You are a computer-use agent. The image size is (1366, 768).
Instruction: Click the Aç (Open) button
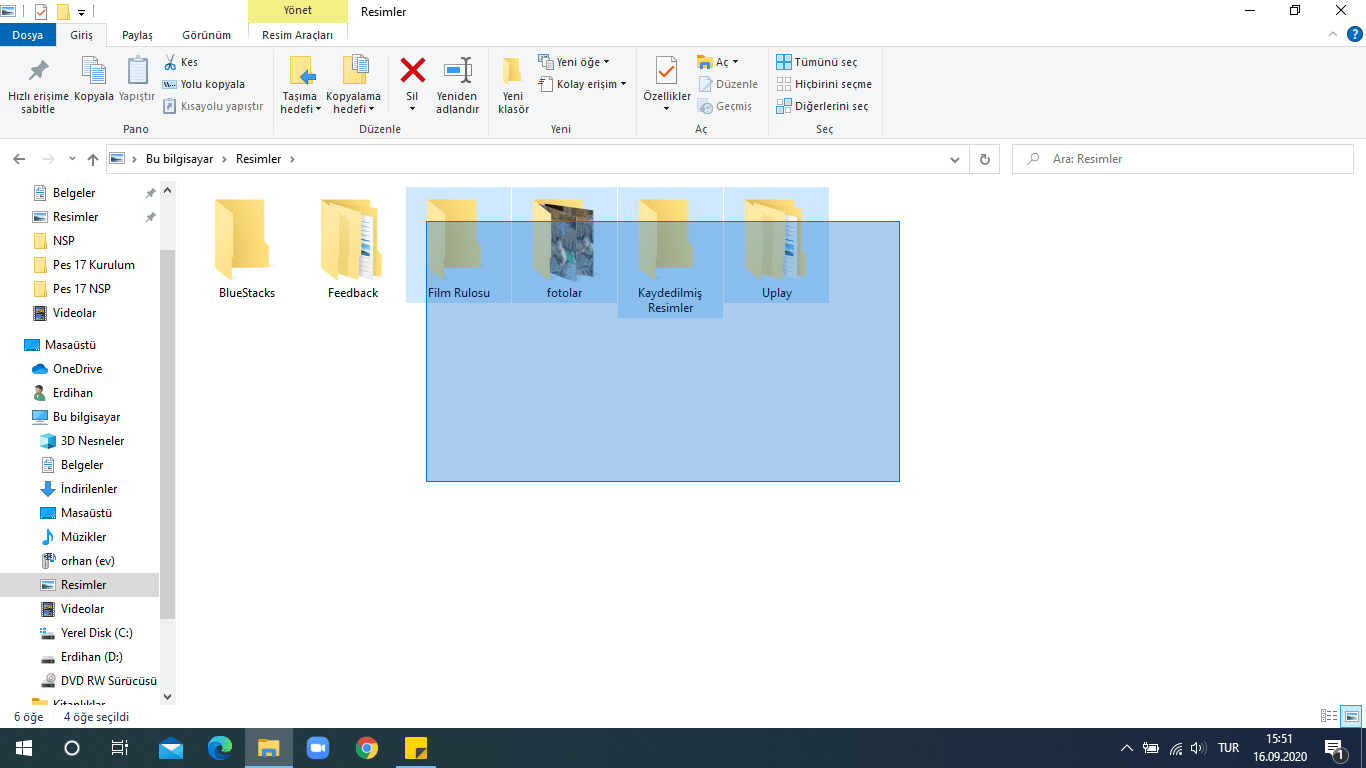[x=718, y=62]
